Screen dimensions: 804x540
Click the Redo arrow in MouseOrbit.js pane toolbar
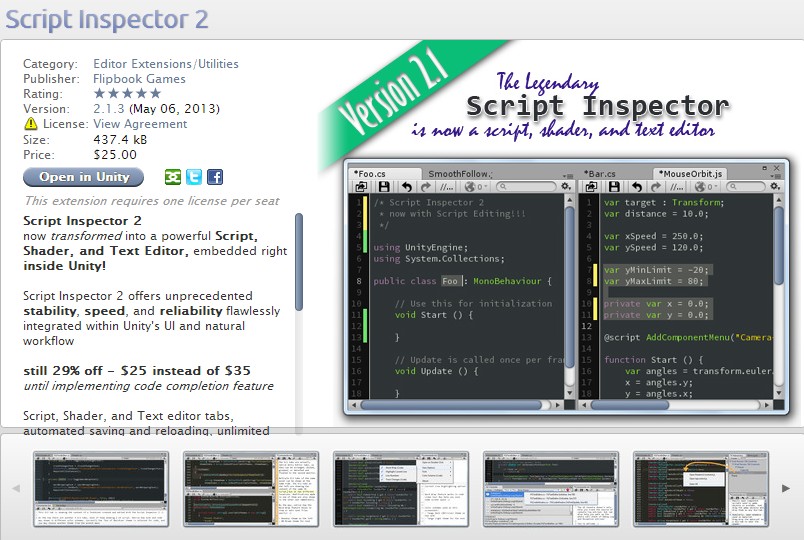656,187
